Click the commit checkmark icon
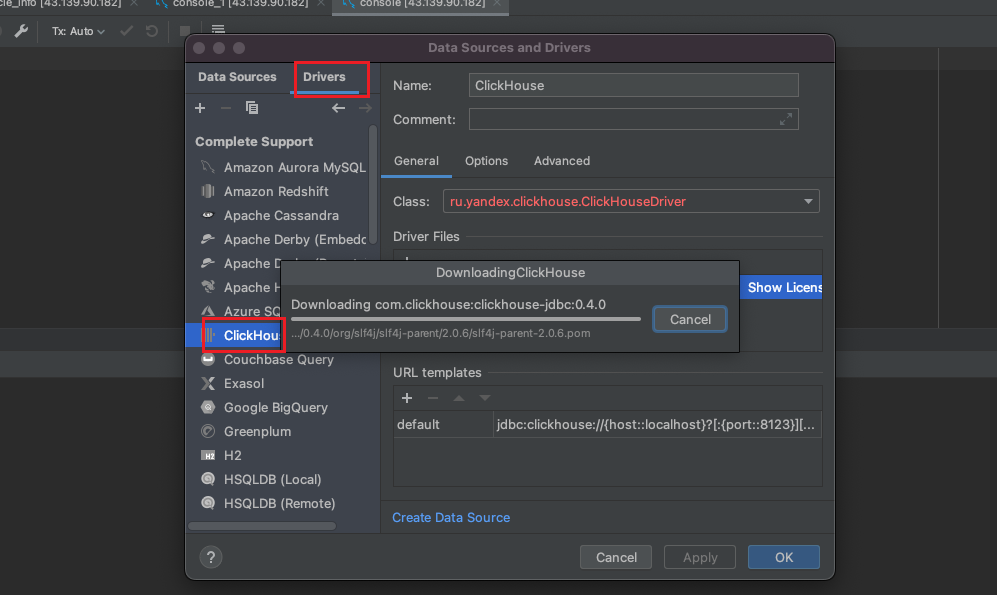Image resolution: width=997 pixels, height=595 pixels. tap(127, 31)
